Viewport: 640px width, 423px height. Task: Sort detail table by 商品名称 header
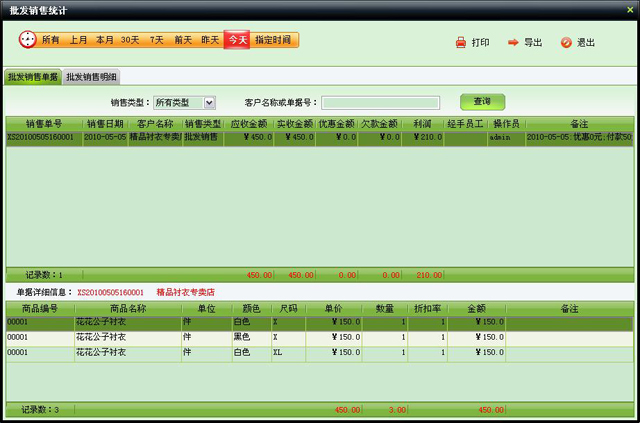127,309
